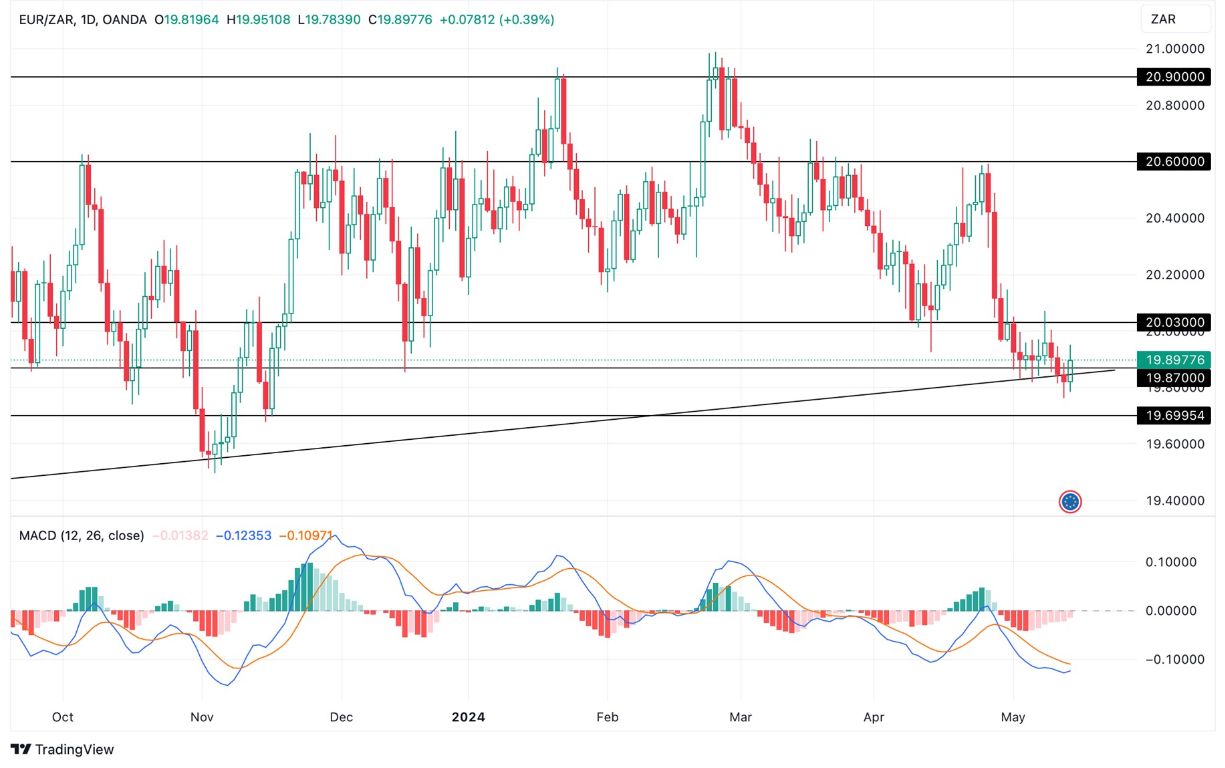Select the 2024 label on the time axis

(468, 717)
